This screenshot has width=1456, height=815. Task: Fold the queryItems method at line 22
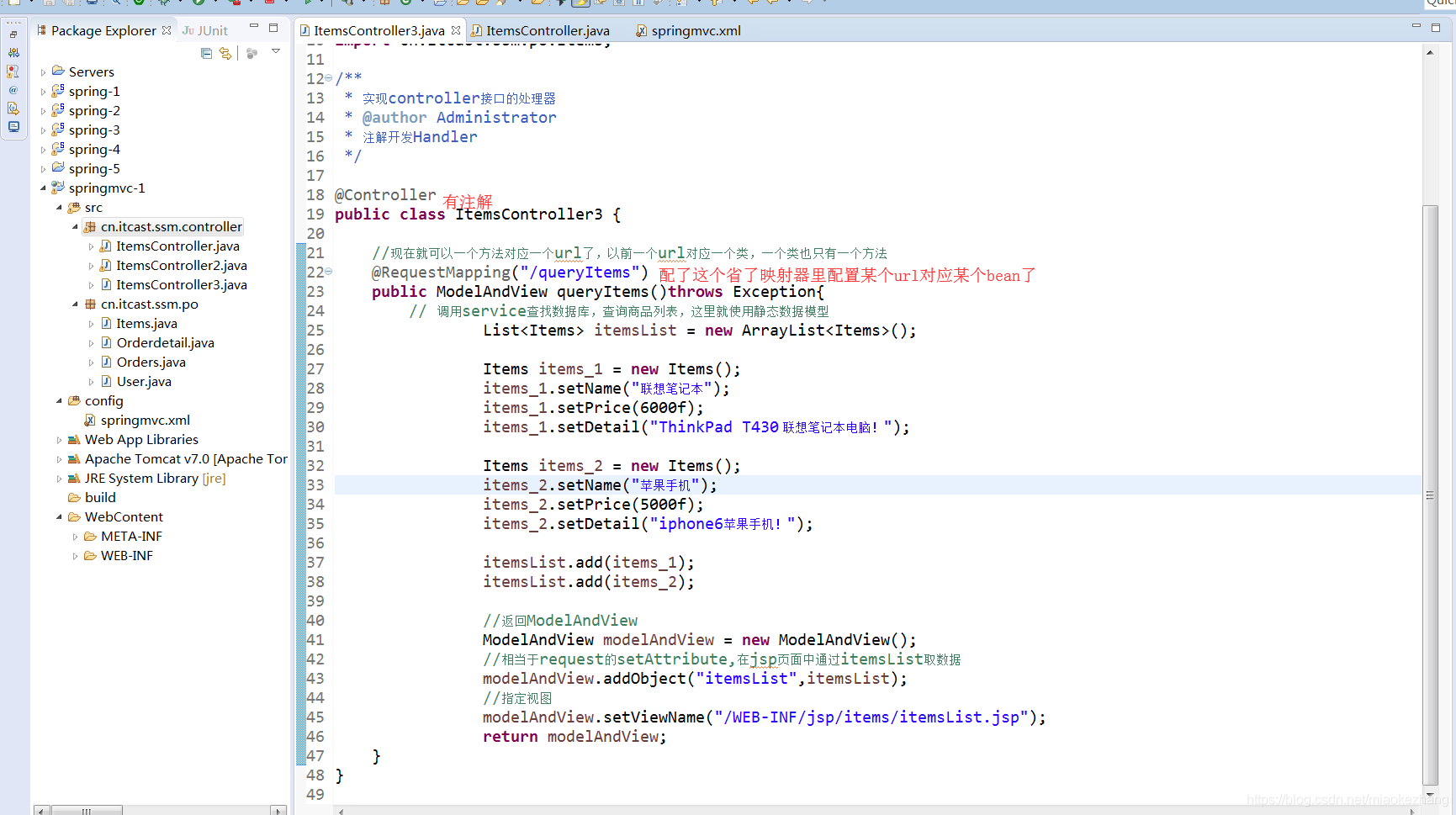(328, 272)
